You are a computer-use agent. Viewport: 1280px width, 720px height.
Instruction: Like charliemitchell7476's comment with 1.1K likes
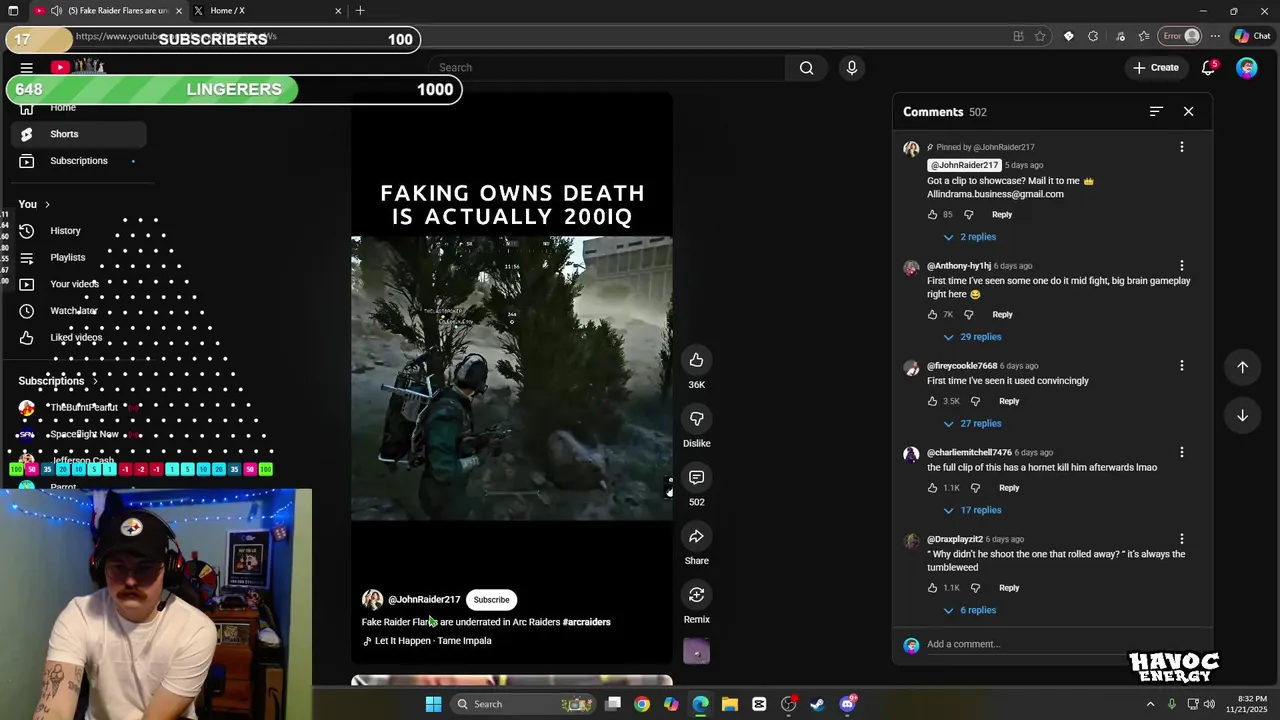pos(932,488)
